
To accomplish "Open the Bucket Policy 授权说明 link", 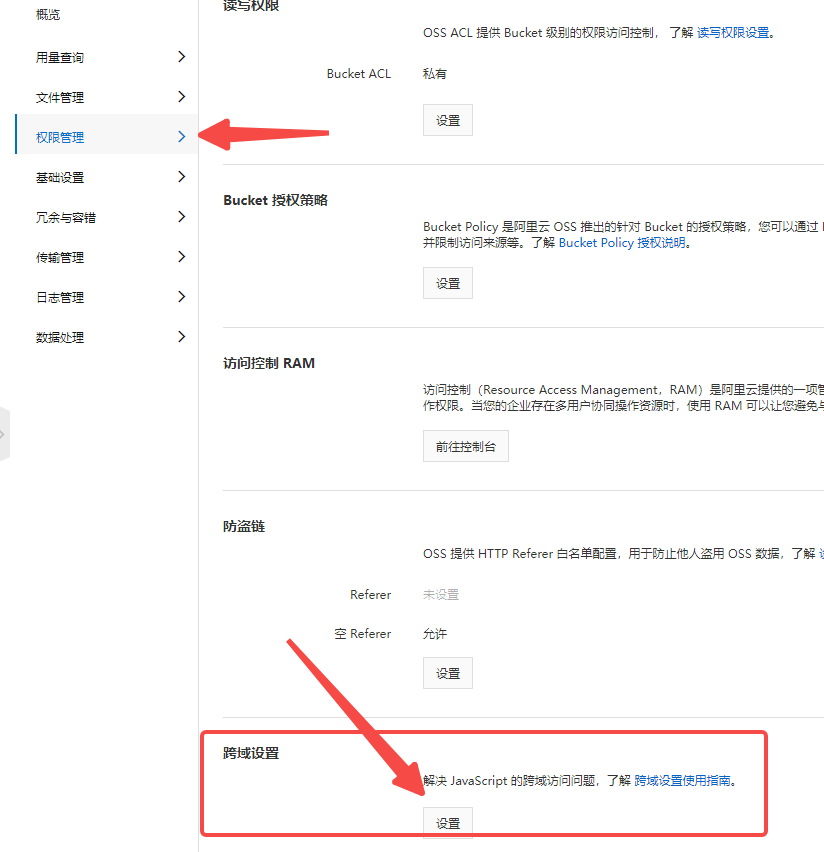I will tap(622, 243).
